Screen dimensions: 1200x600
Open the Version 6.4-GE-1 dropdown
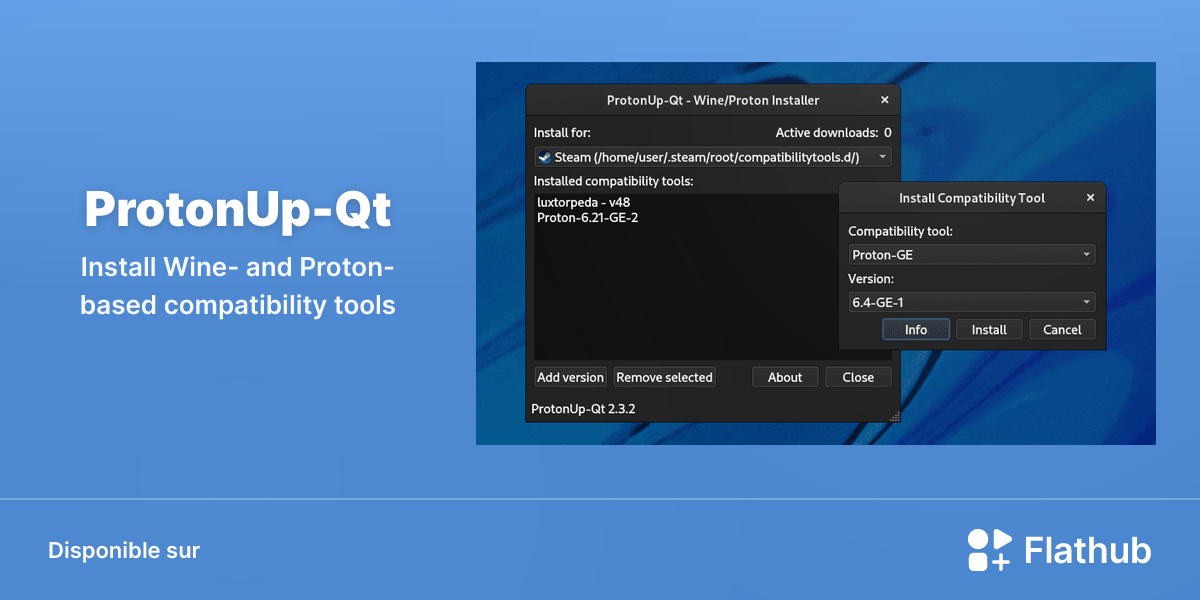click(972, 302)
